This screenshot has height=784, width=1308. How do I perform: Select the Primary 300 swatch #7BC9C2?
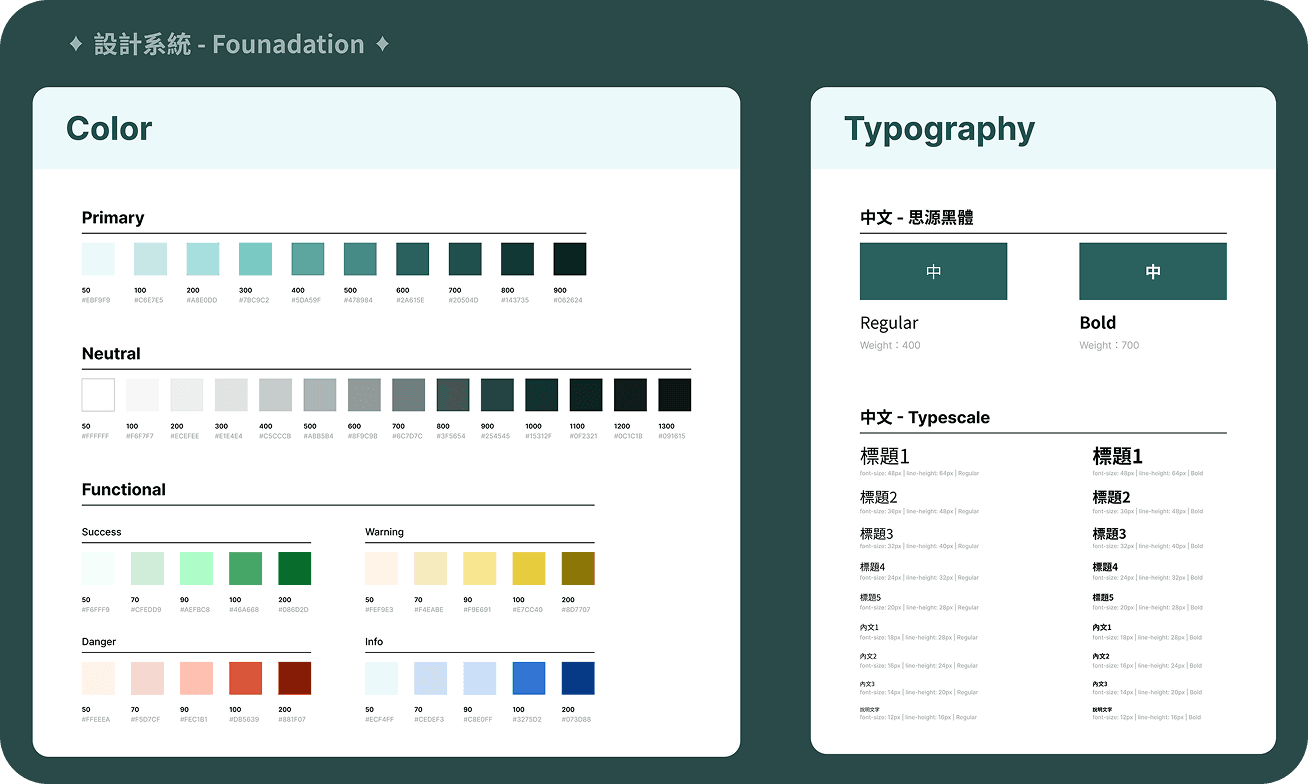coord(255,259)
